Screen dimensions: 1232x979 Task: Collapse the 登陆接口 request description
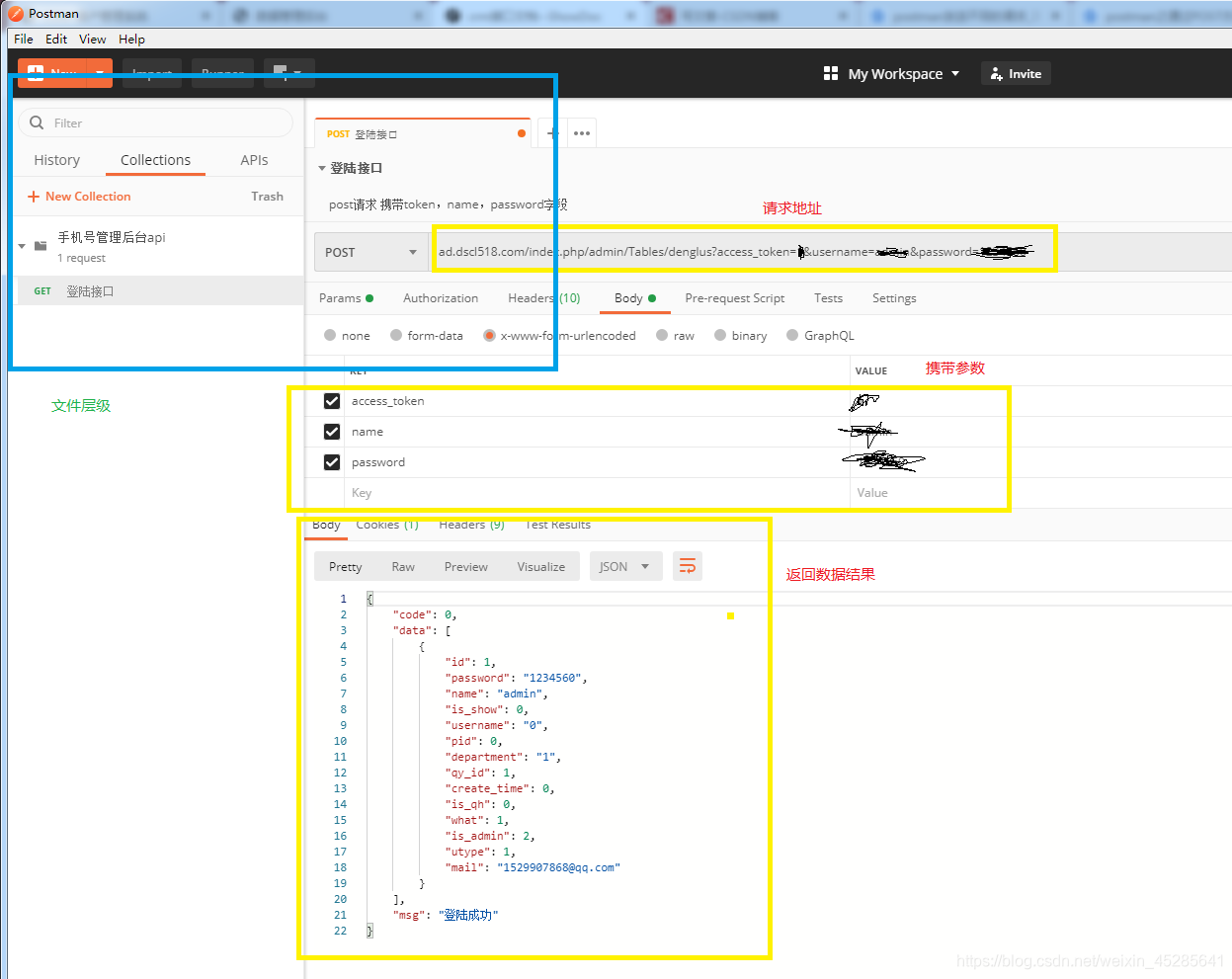coord(322,168)
